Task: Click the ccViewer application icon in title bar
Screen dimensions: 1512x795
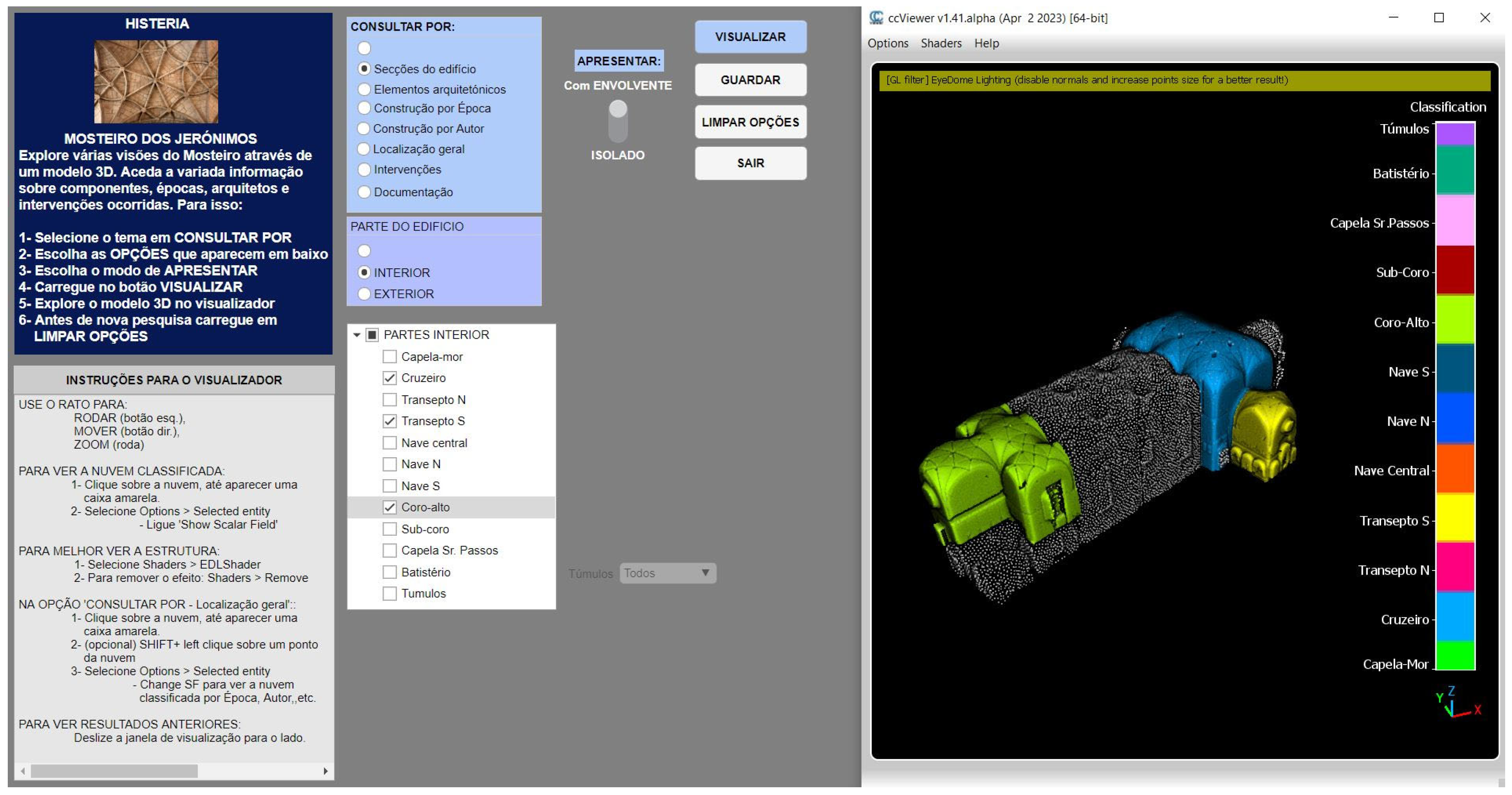Action: [876, 18]
